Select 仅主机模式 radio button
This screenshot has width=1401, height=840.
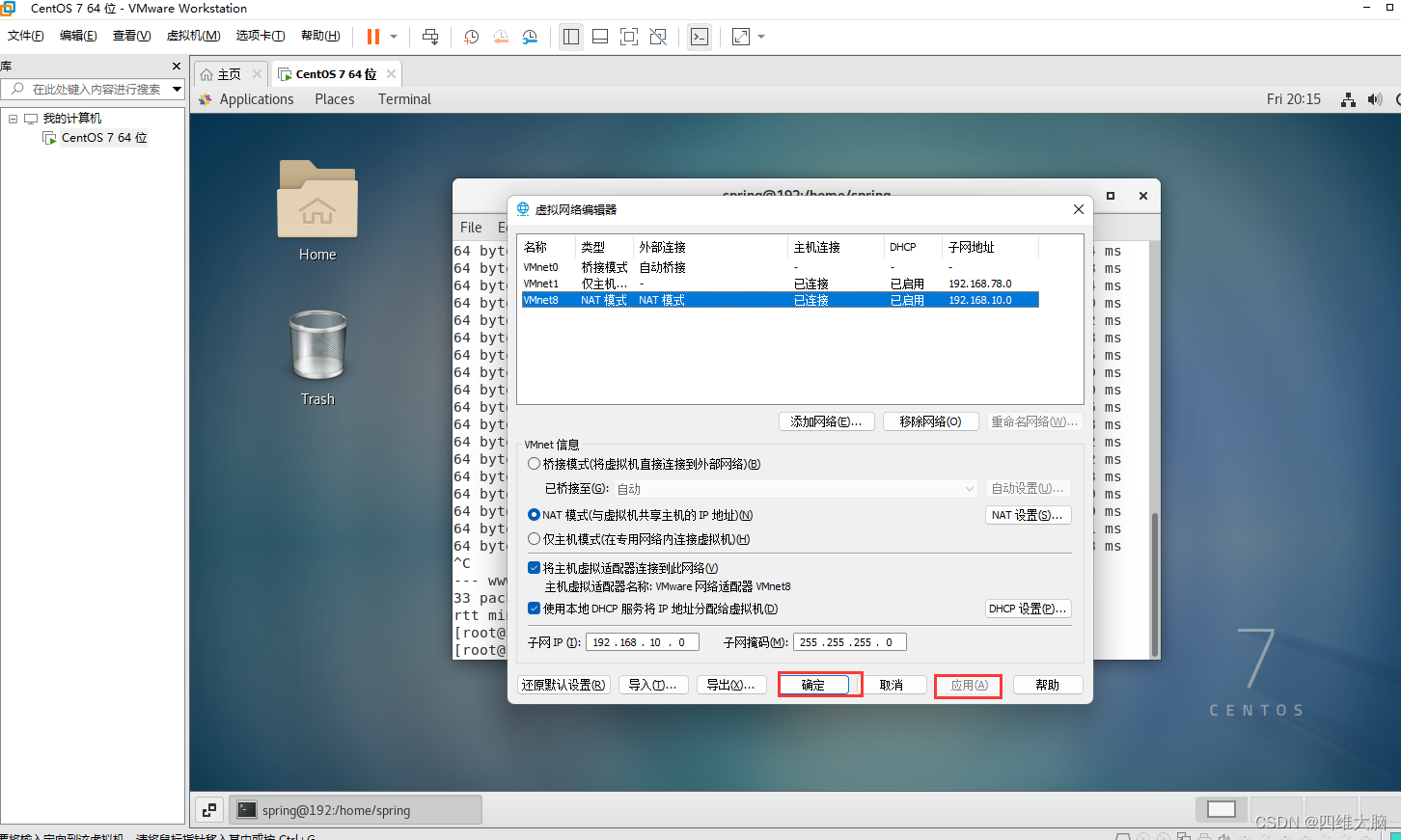pos(534,539)
